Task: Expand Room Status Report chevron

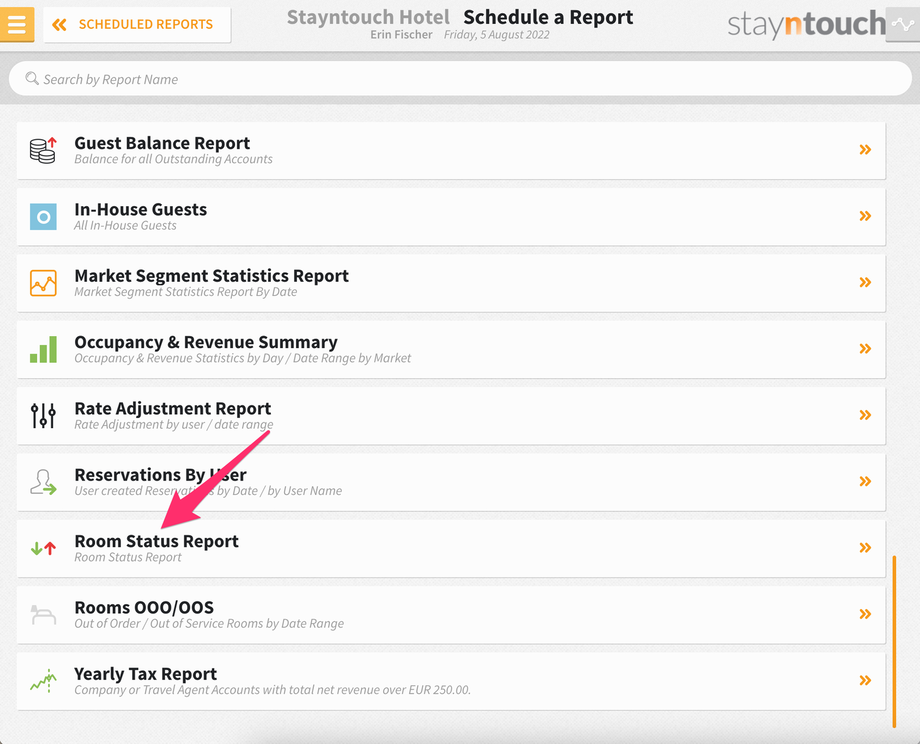Action: click(x=865, y=547)
